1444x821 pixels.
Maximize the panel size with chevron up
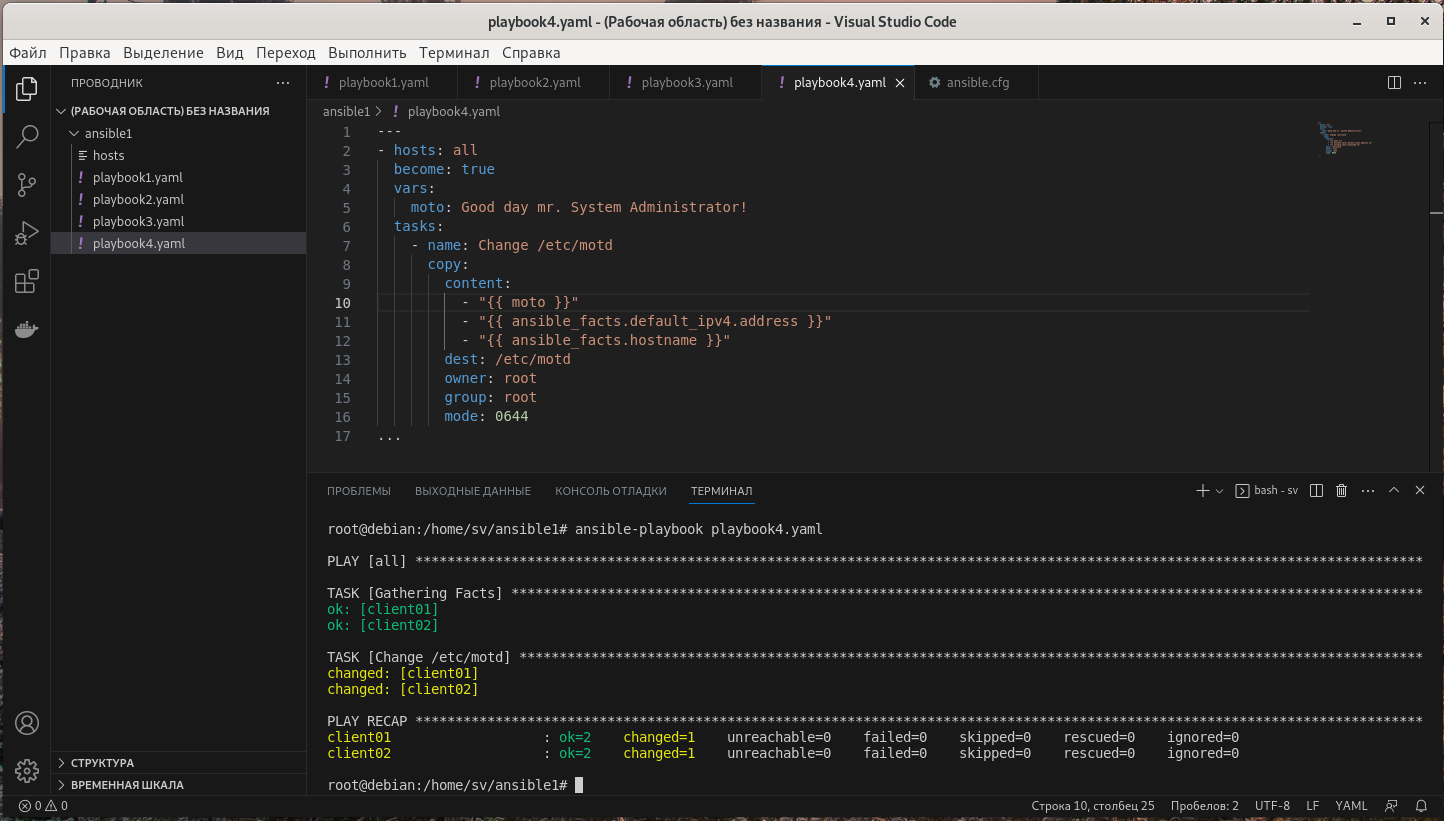click(x=1394, y=491)
